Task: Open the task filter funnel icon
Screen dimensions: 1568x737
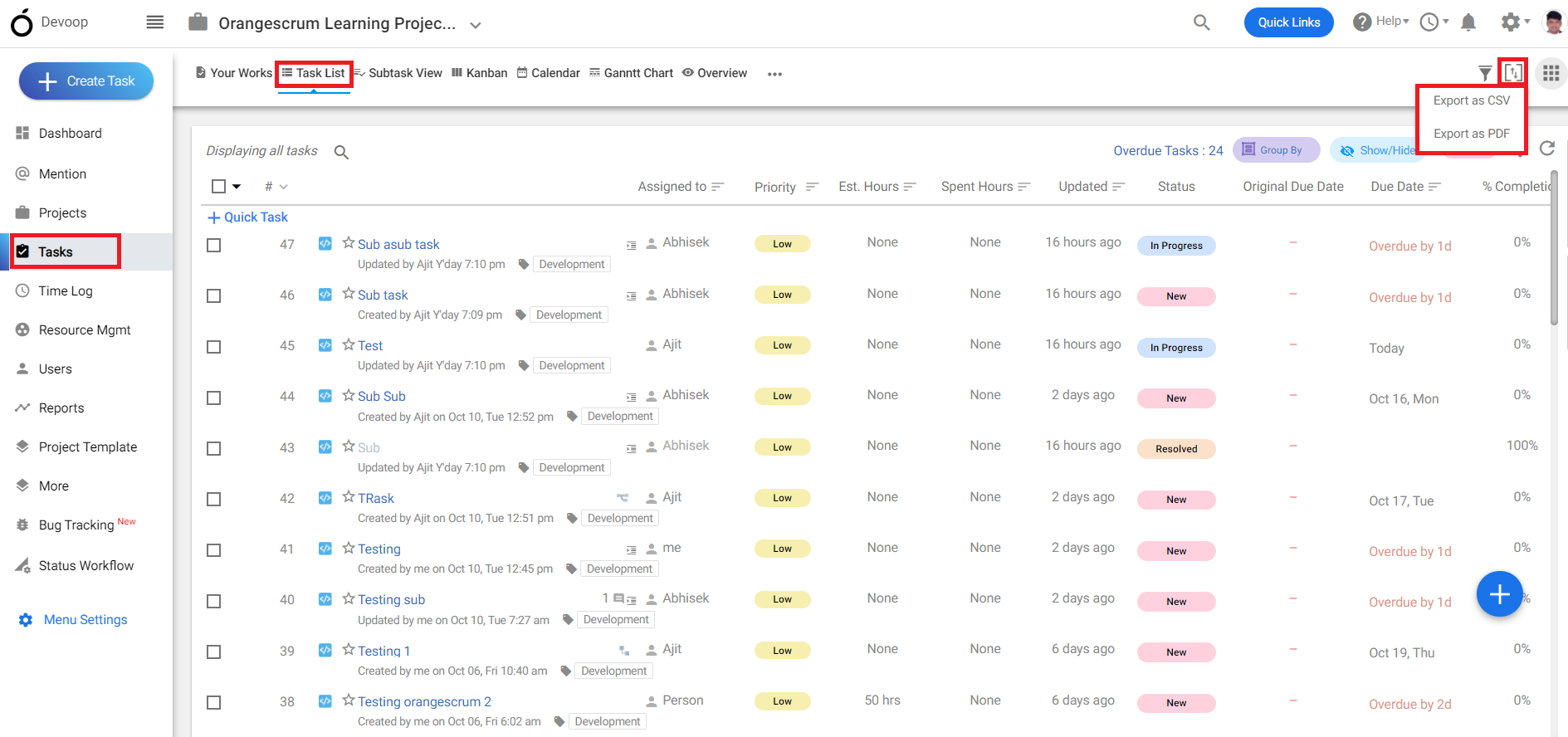Action: click(x=1486, y=74)
